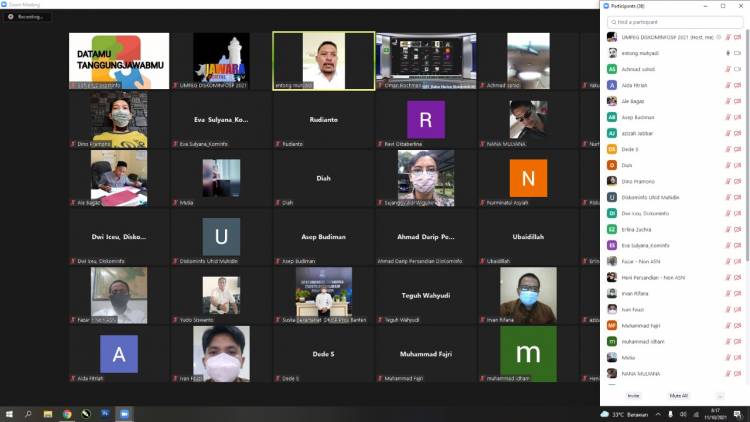Click the camera-off icon for Ale Bagas
Viewport: 750px width, 422px height.
738,101
